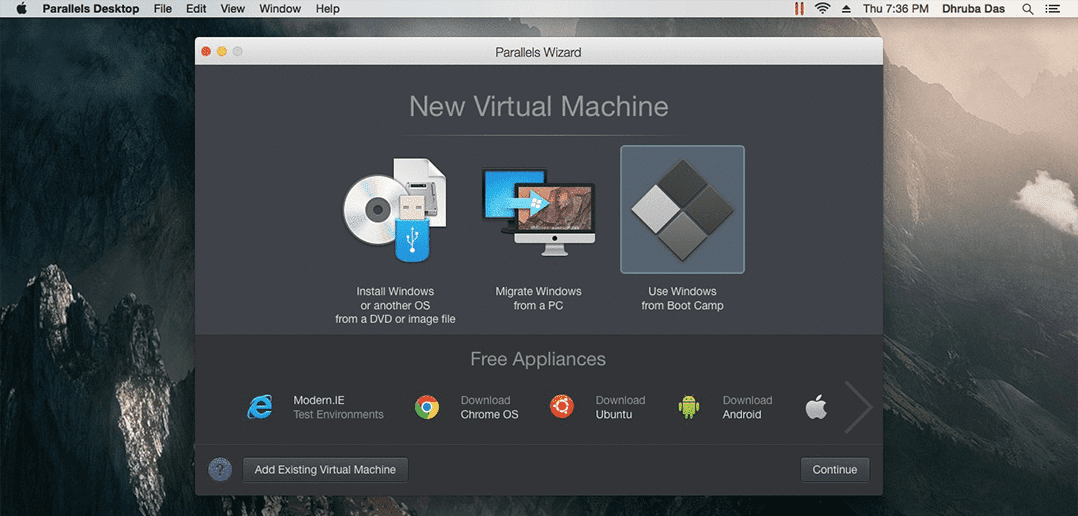
Task: Close the Parallels Wizard window
Action: pyautogui.click(x=206, y=52)
